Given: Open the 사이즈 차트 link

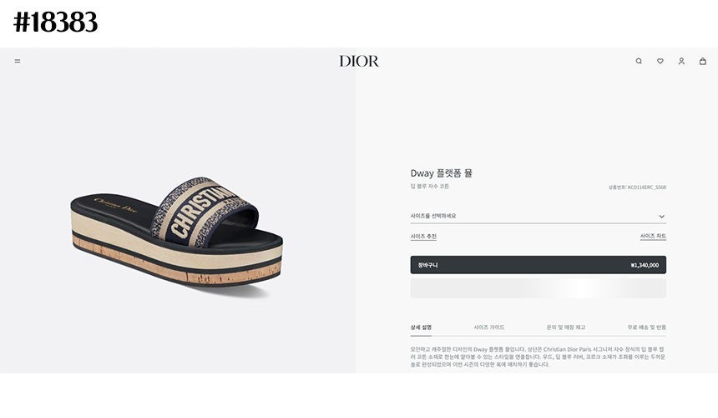Looking at the screenshot, I should pos(653,236).
